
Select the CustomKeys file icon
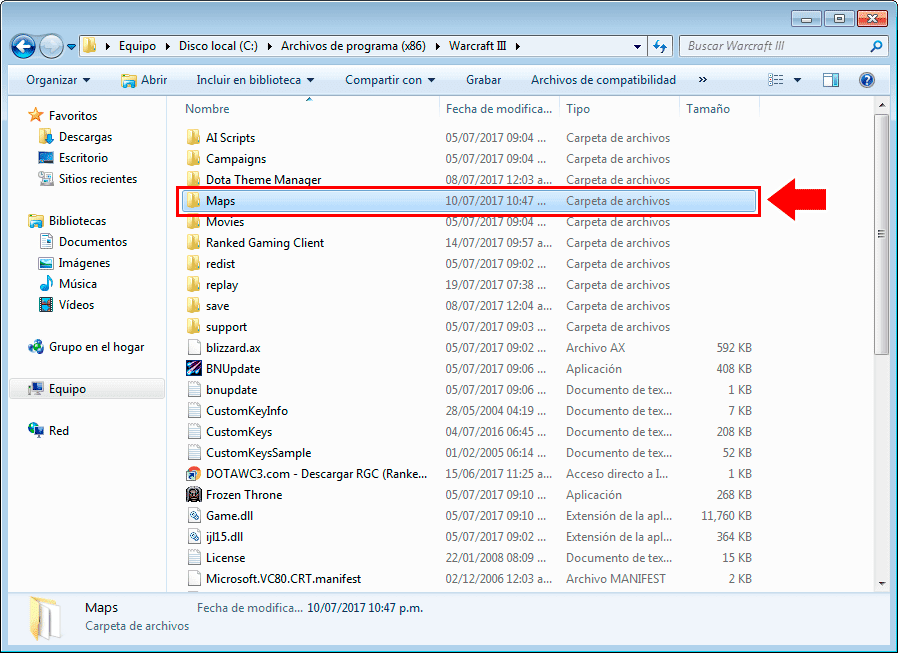(x=194, y=432)
